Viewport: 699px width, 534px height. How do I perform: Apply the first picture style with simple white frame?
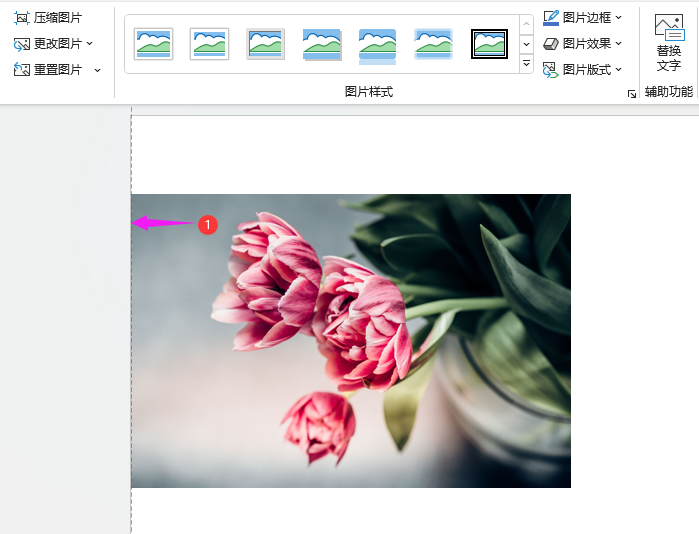[x=153, y=44]
